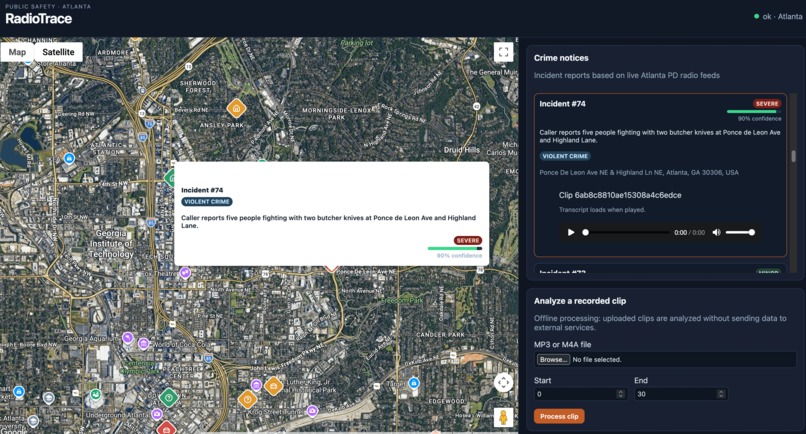Select the Incident #74 heading in the sidebar
This screenshot has height=434, width=806.
(562, 103)
